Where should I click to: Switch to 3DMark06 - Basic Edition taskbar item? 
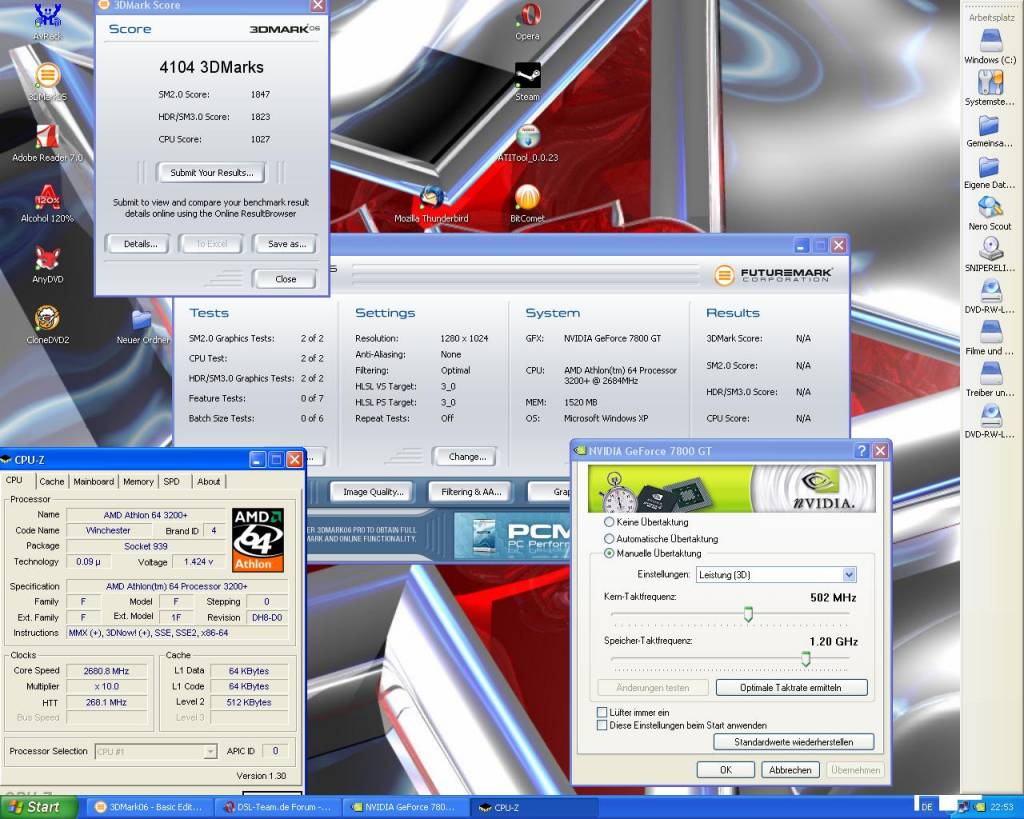[148, 807]
